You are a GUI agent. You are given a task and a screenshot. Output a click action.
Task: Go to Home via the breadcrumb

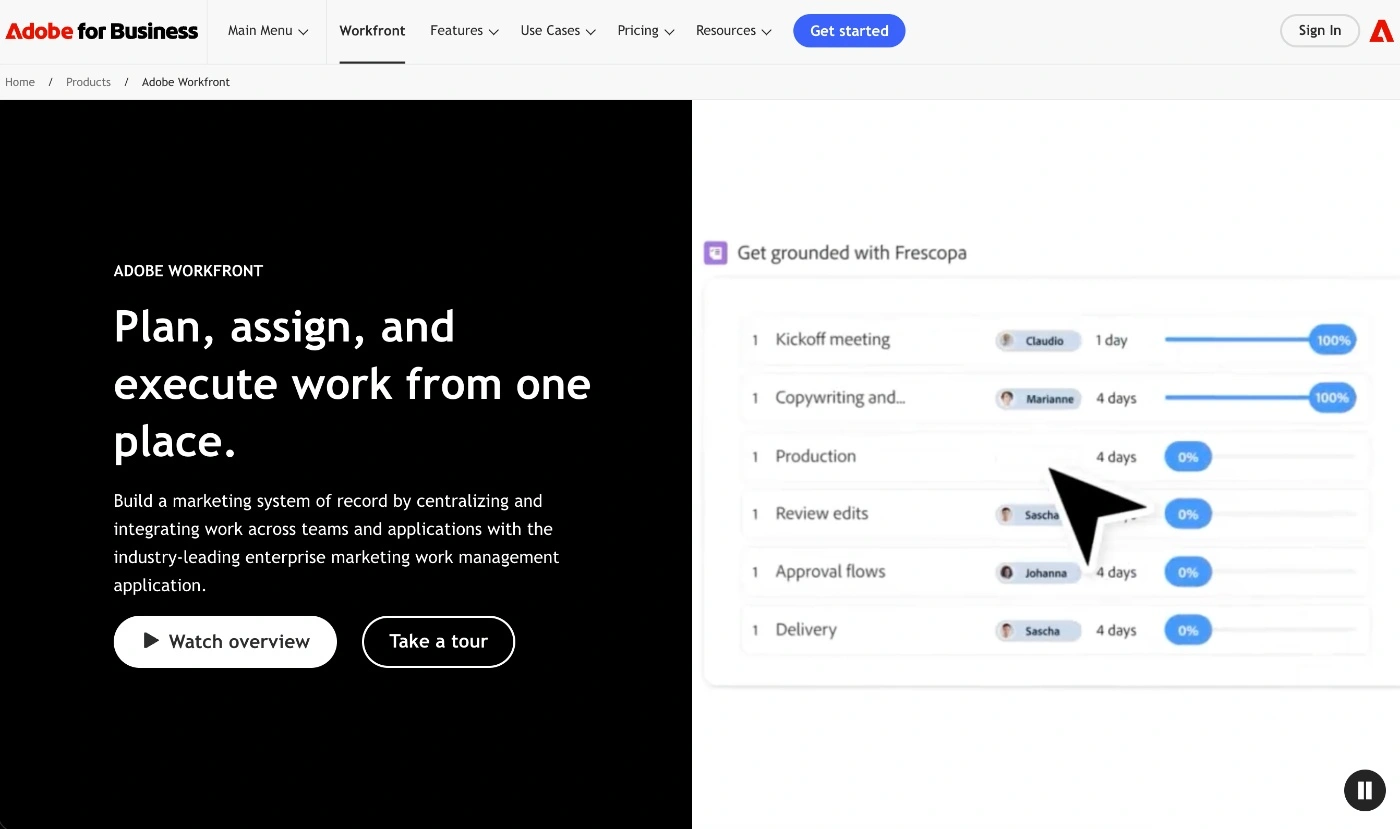coord(19,82)
